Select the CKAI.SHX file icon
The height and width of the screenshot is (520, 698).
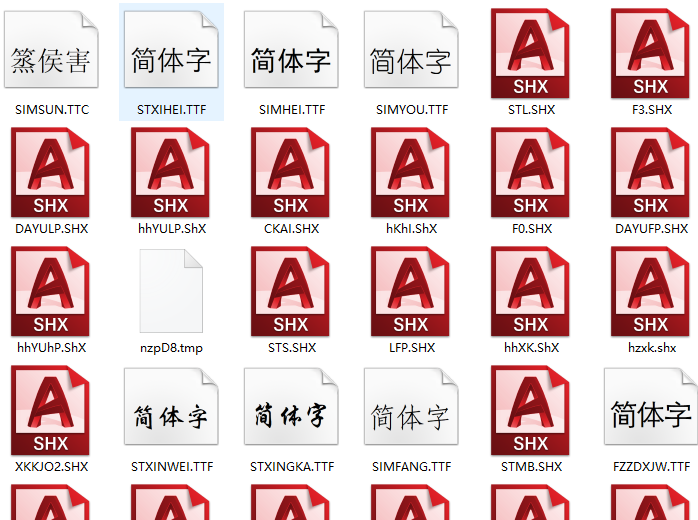(x=290, y=173)
